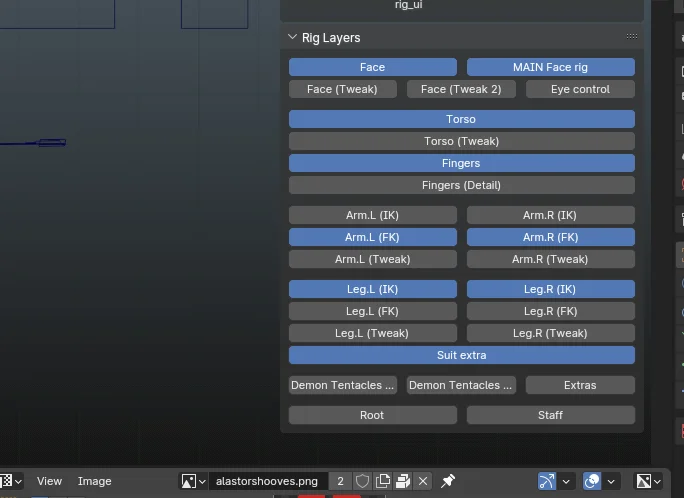Toggle the image pin icon
The image size is (684, 498).
tap(448, 481)
